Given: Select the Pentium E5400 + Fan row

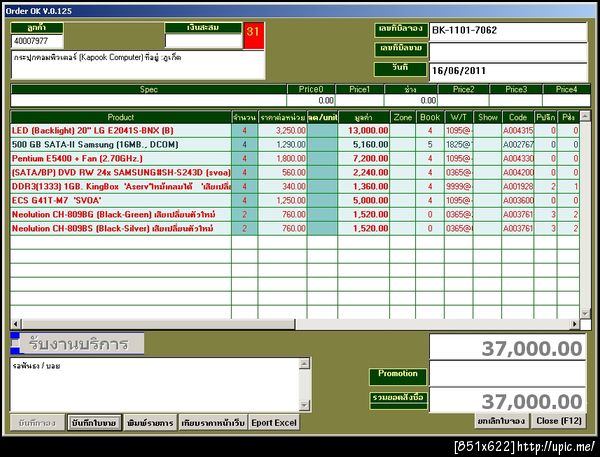Looking at the screenshot, I should click(295, 158).
